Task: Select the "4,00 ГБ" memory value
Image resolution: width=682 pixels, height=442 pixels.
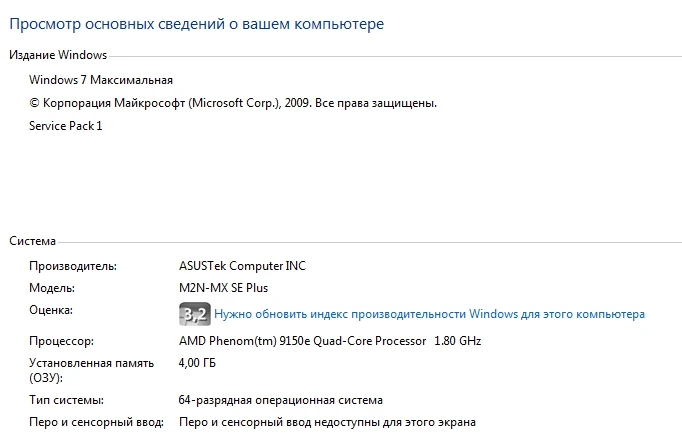Action: (x=198, y=364)
